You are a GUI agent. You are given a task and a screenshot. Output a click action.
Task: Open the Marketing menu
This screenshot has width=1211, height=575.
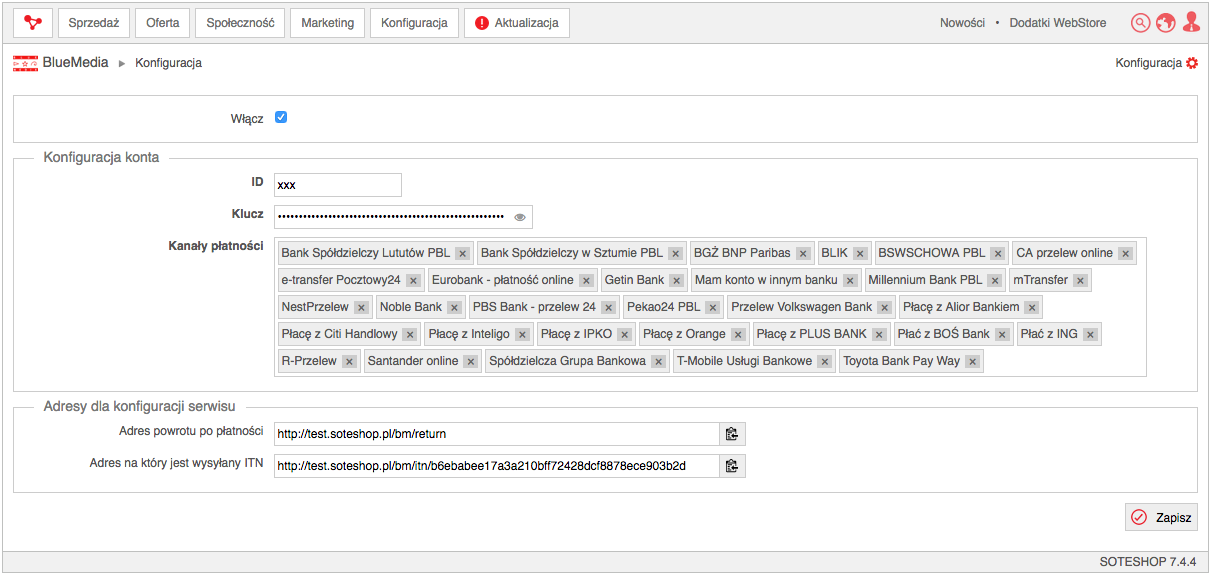(x=327, y=23)
